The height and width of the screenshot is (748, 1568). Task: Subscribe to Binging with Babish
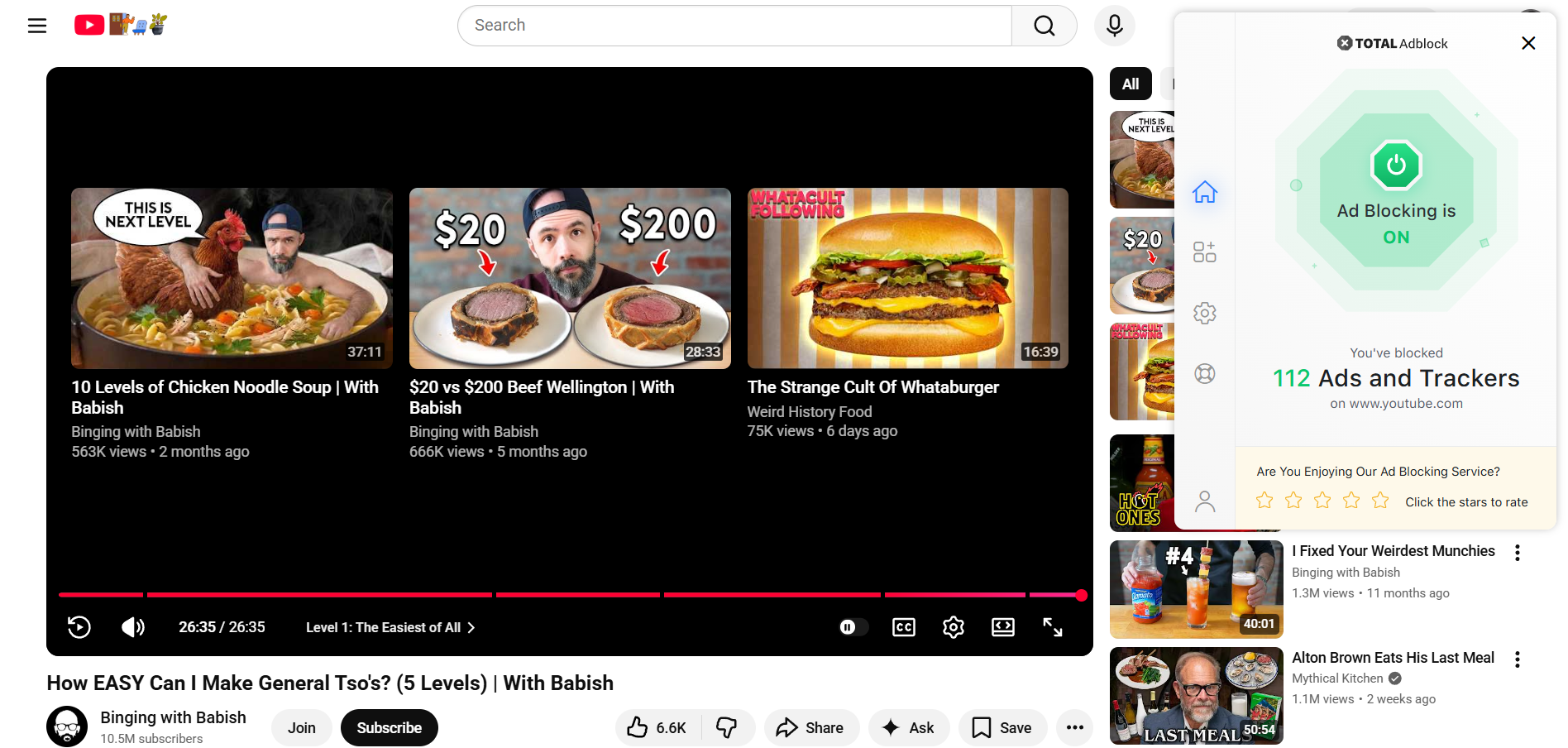pos(390,727)
